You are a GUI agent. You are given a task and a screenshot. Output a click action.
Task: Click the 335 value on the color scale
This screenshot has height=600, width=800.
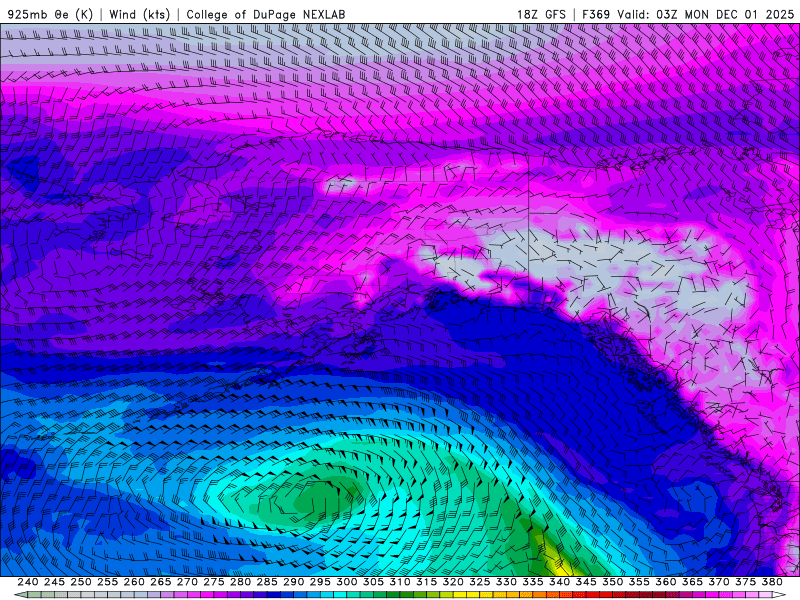tap(533, 582)
